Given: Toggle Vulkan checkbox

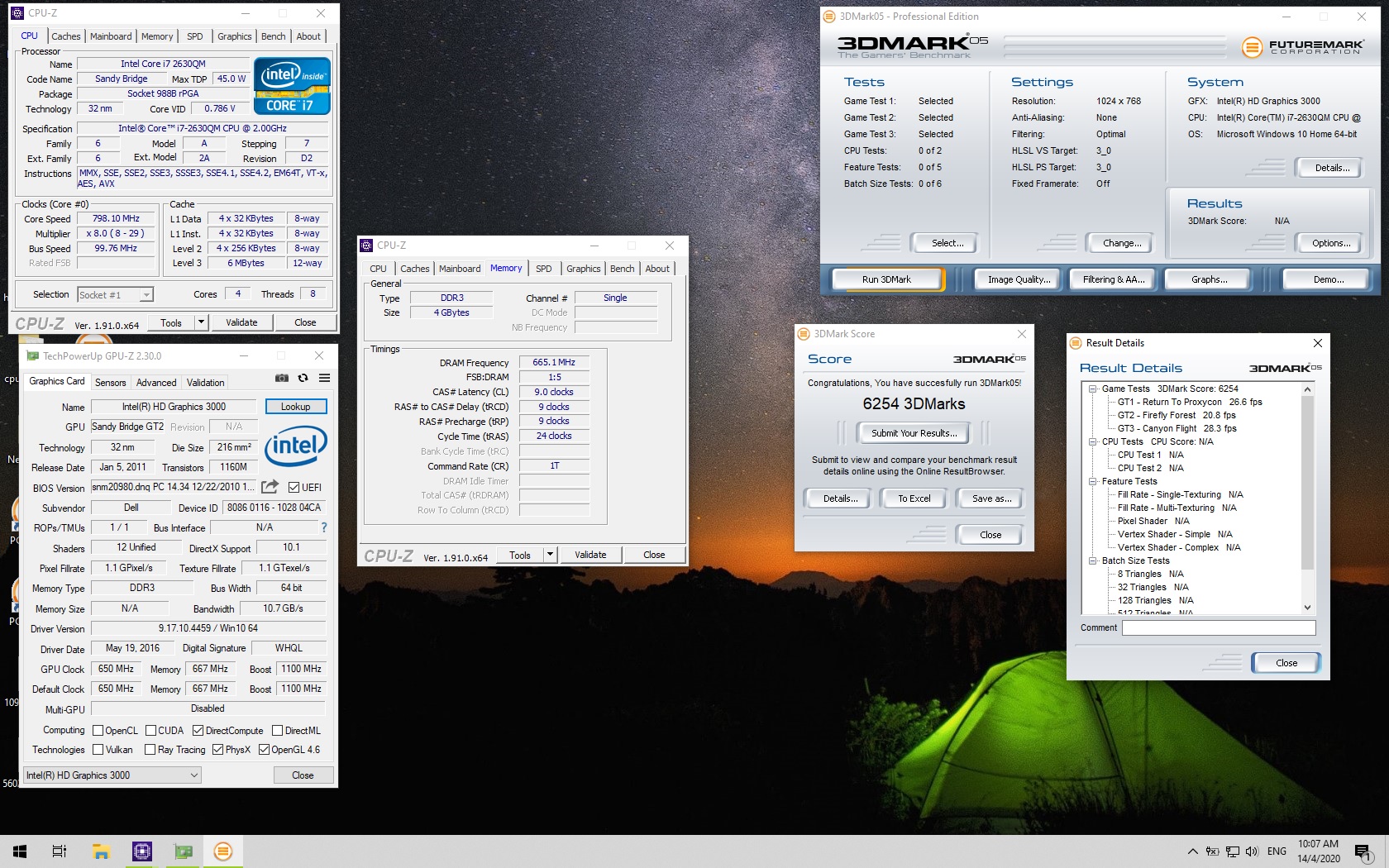Looking at the screenshot, I should 98,750.
